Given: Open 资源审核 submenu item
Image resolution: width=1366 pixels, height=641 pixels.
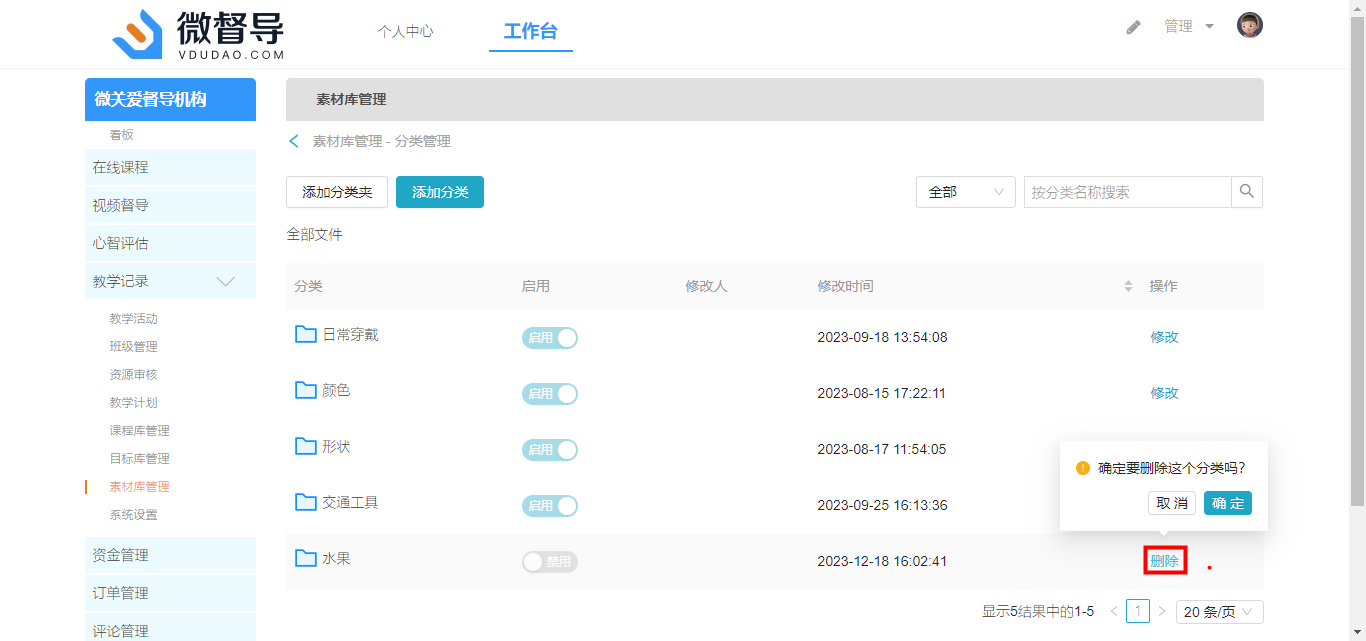Looking at the screenshot, I should [x=134, y=375].
